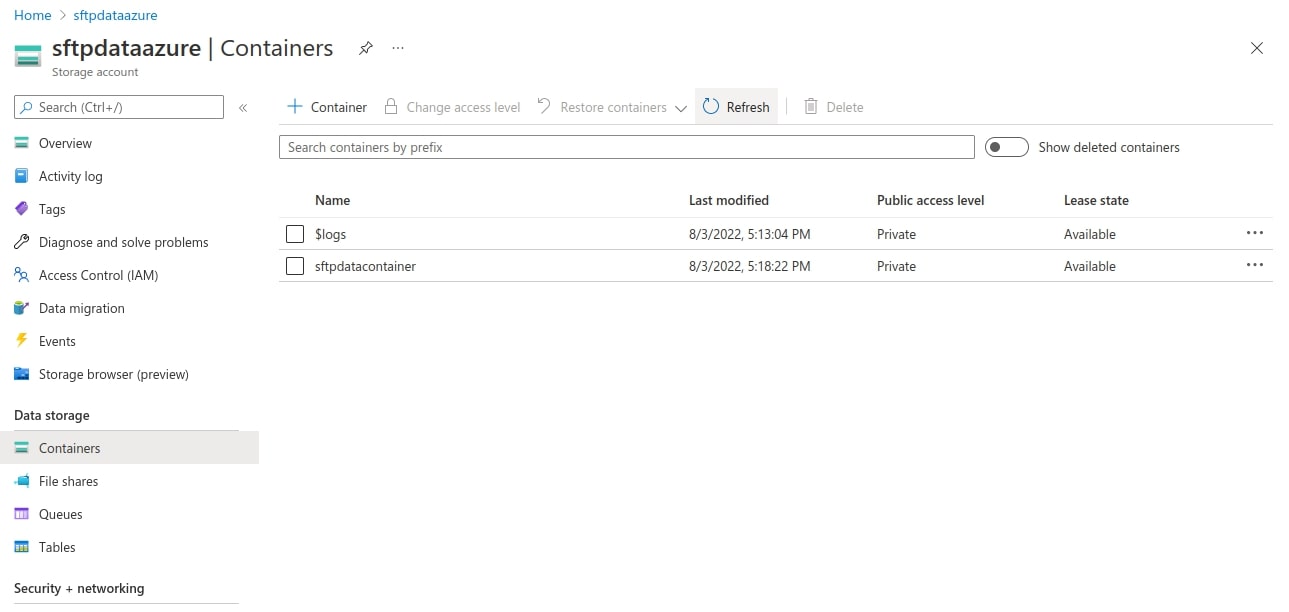
Task: Sort by Public access level header
Action: (x=931, y=200)
